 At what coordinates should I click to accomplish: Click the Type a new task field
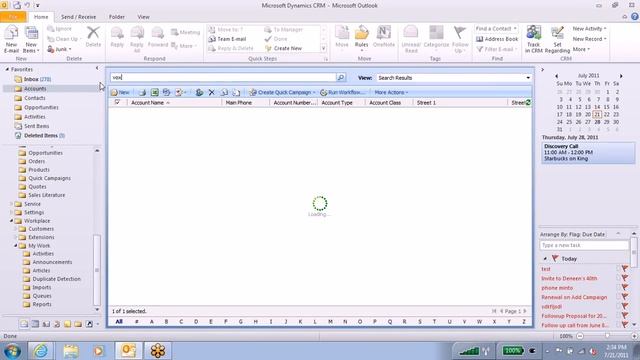coord(584,245)
